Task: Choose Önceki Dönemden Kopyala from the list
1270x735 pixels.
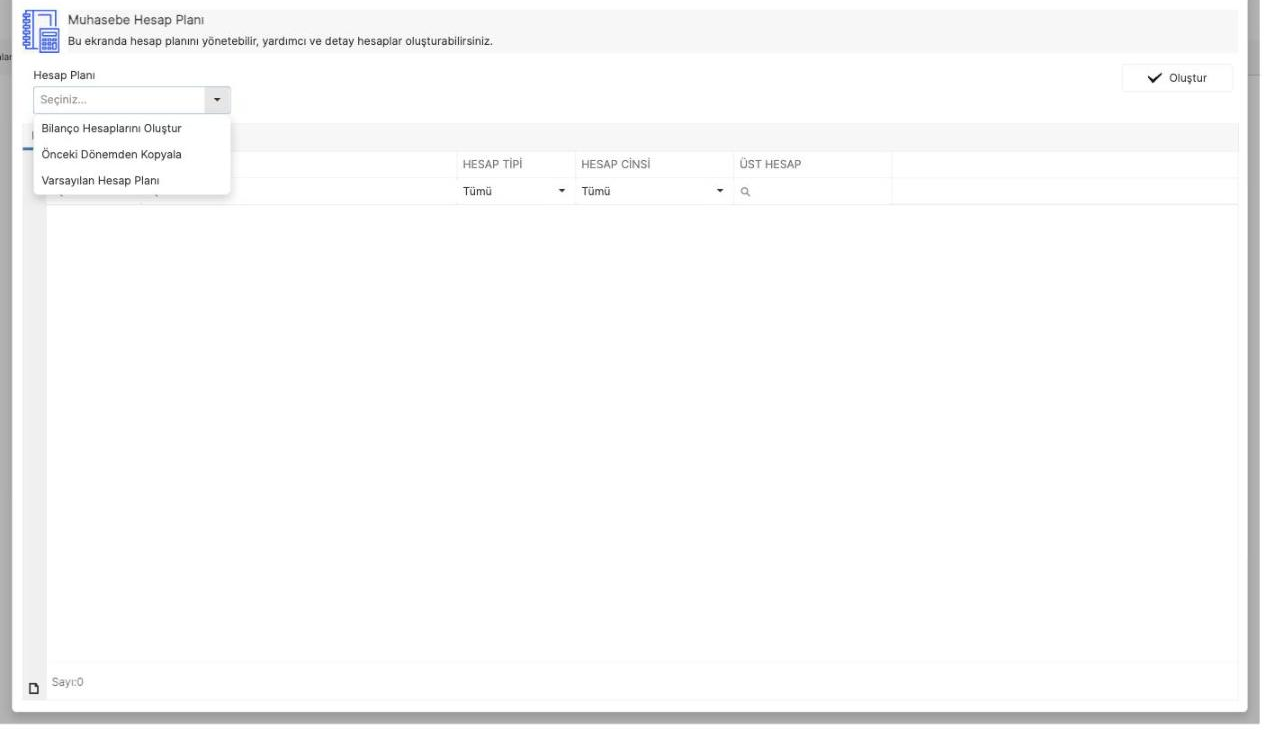Action: pyautogui.click(x=132, y=154)
